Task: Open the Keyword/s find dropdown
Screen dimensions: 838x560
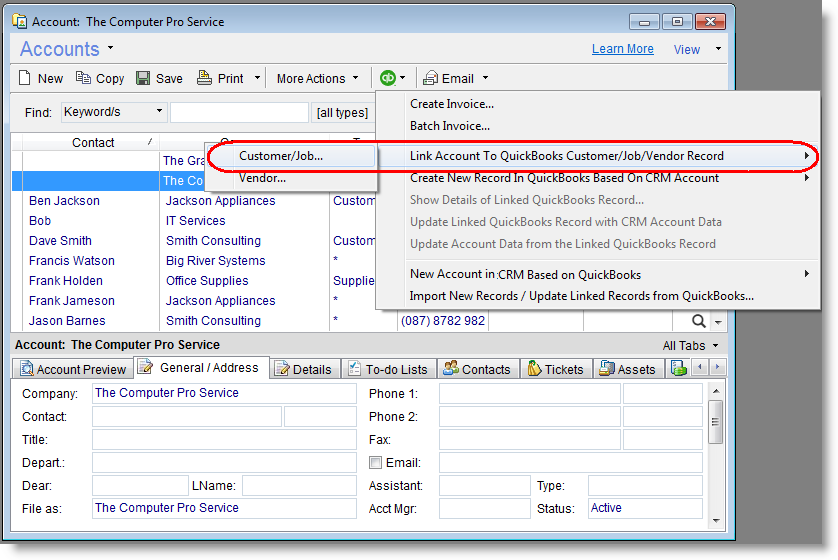Action: pos(113,112)
